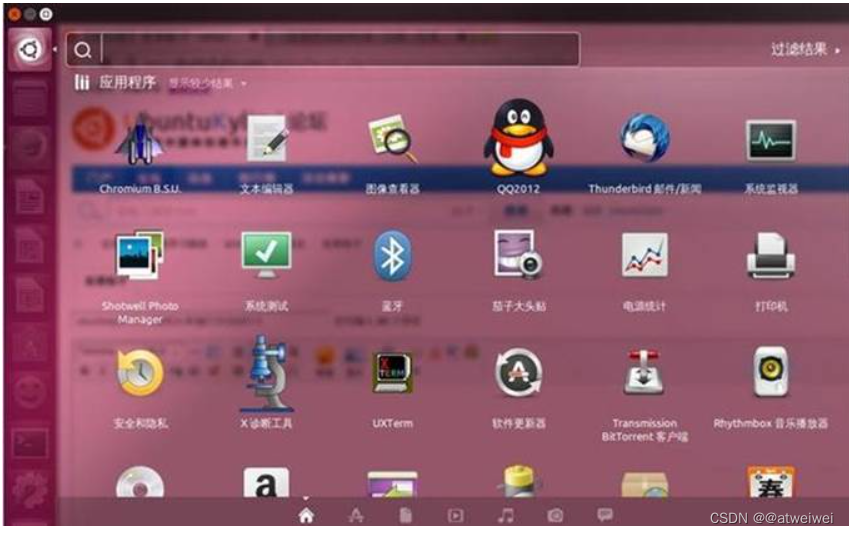
Task: Open 电源统计 power statistics
Action: [644, 255]
